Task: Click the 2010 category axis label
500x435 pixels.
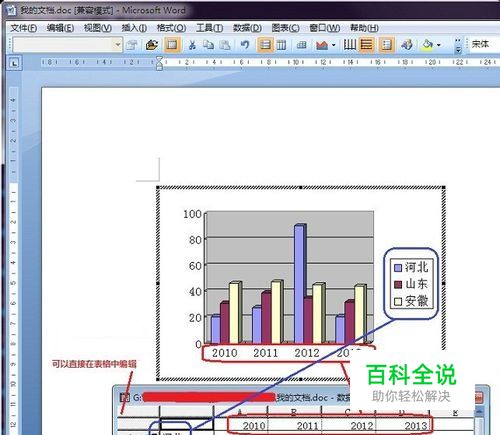Action: pos(225,353)
